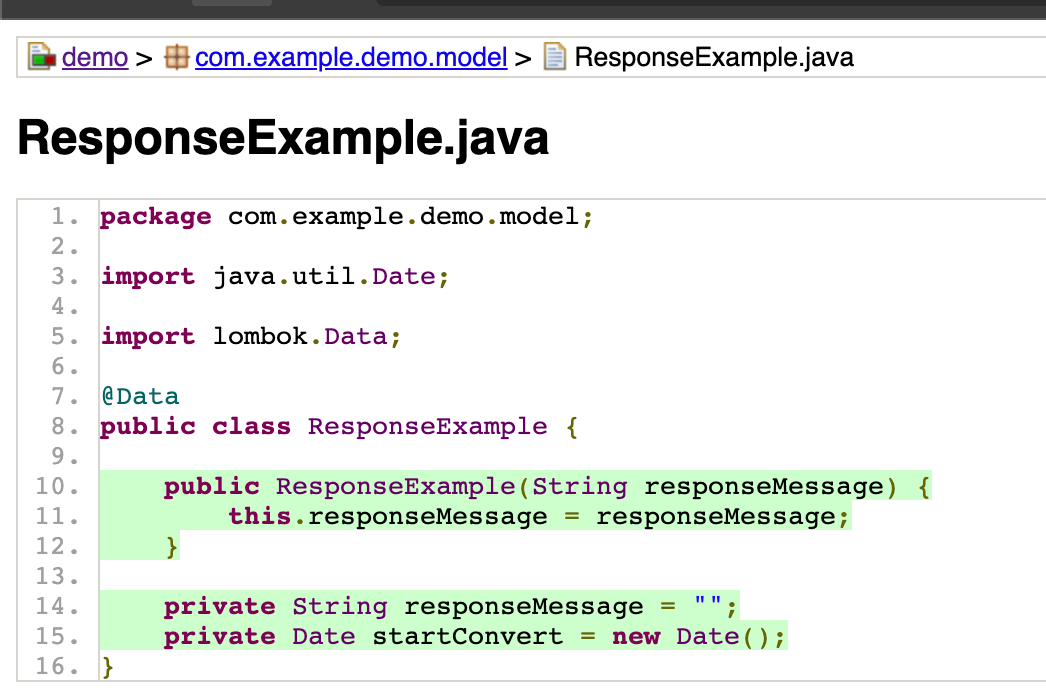Open the com.example.demo.model package link
Screen dimensions: 1046x700
(350, 57)
